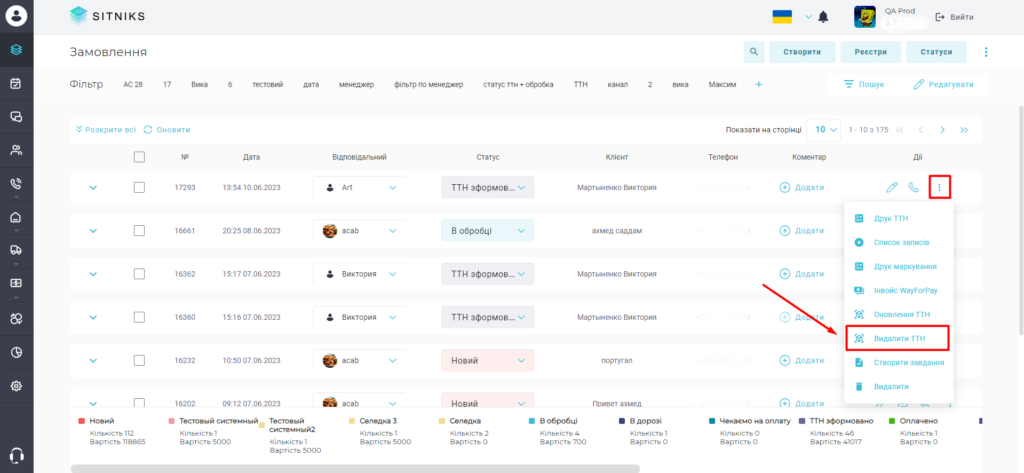Click the plus icon to add filter
Image resolution: width=1024 pixels, height=473 pixels.
pyautogui.click(x=758, y=84)
